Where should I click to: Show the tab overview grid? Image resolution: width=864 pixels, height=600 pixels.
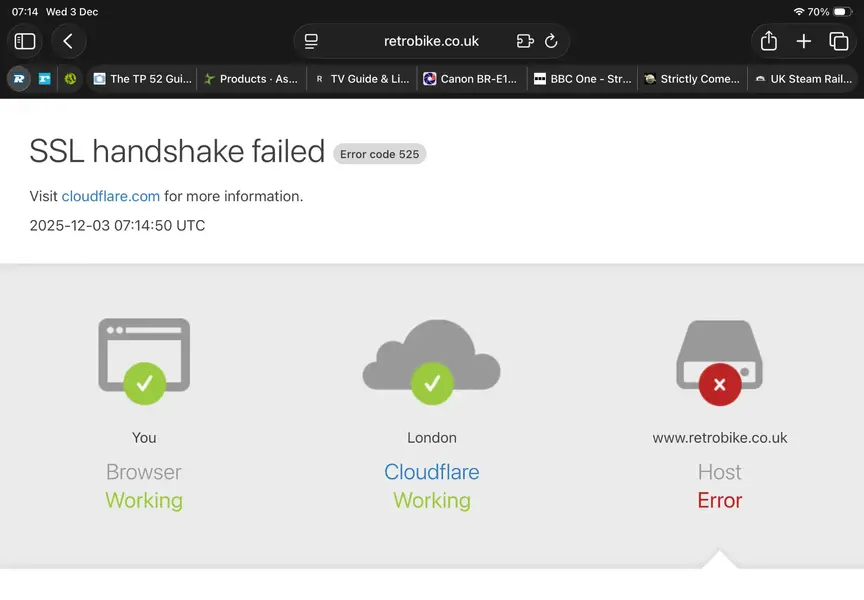pos(839,41)
